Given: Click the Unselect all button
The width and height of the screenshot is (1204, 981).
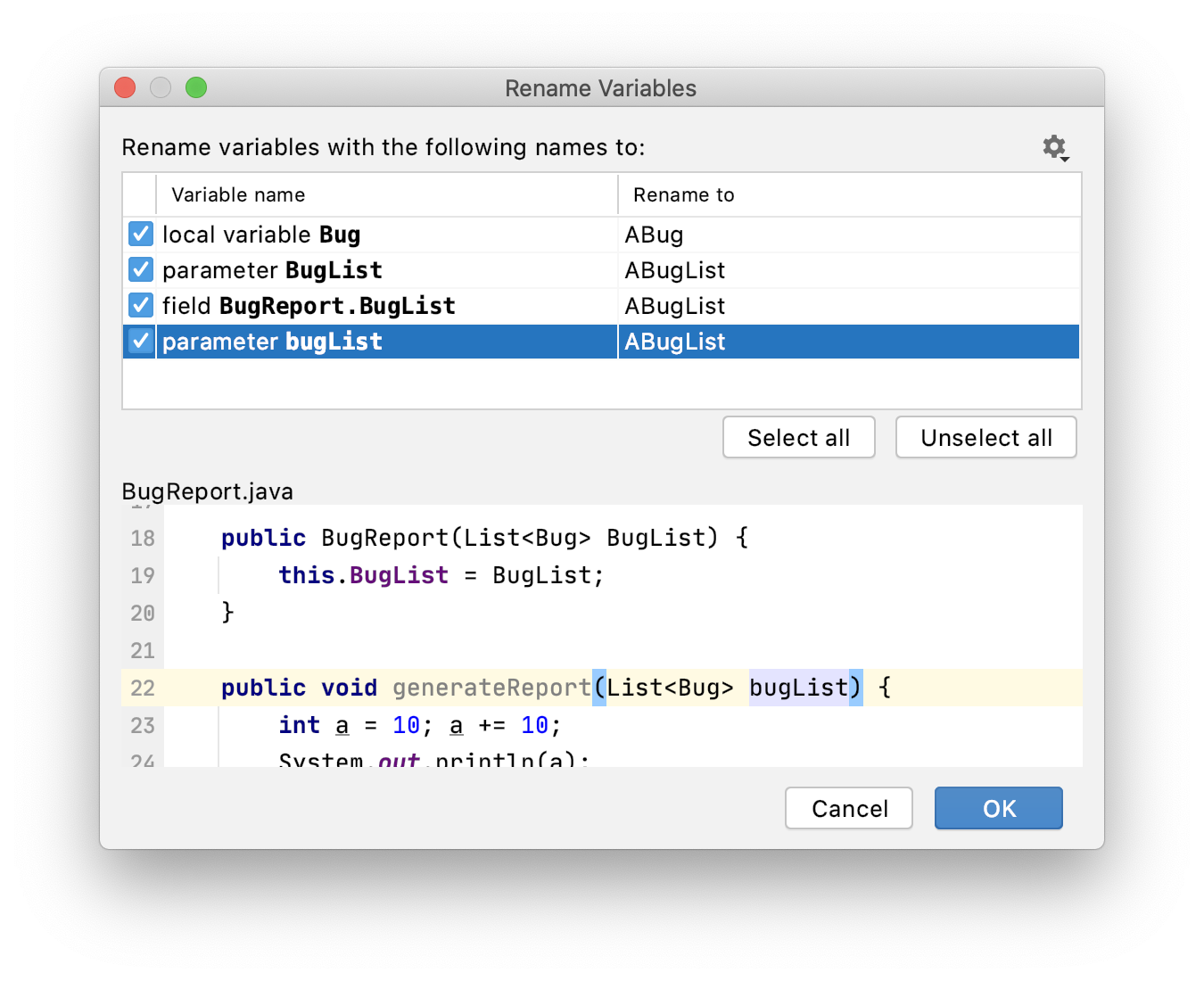Looking at the screenshot, I should pos(985,438).
